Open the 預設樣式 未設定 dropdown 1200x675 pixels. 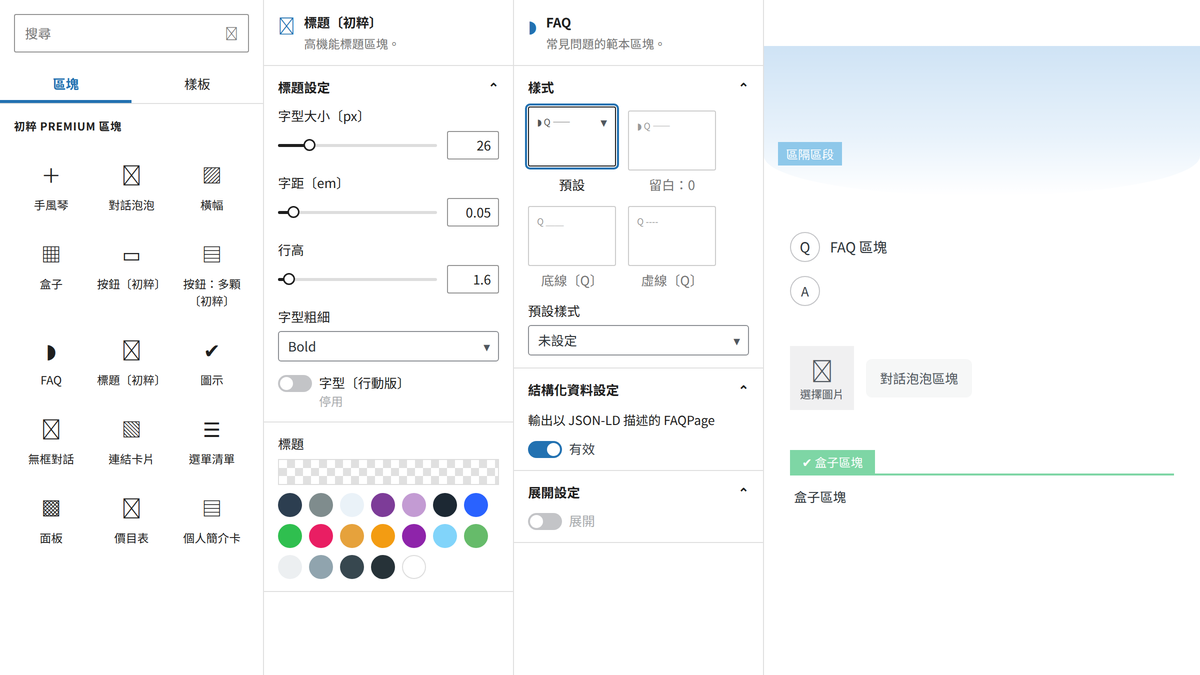(638, 340)
